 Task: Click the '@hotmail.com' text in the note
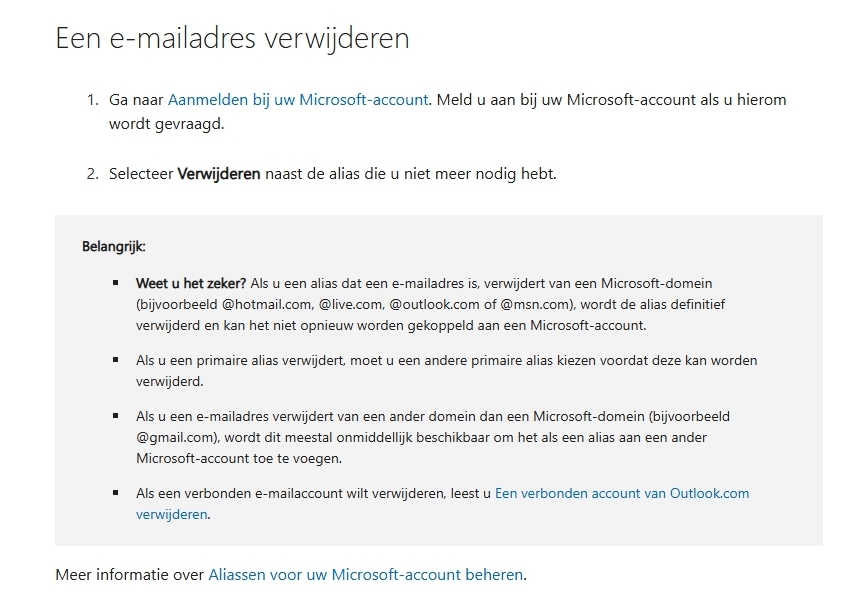(267, 305)
